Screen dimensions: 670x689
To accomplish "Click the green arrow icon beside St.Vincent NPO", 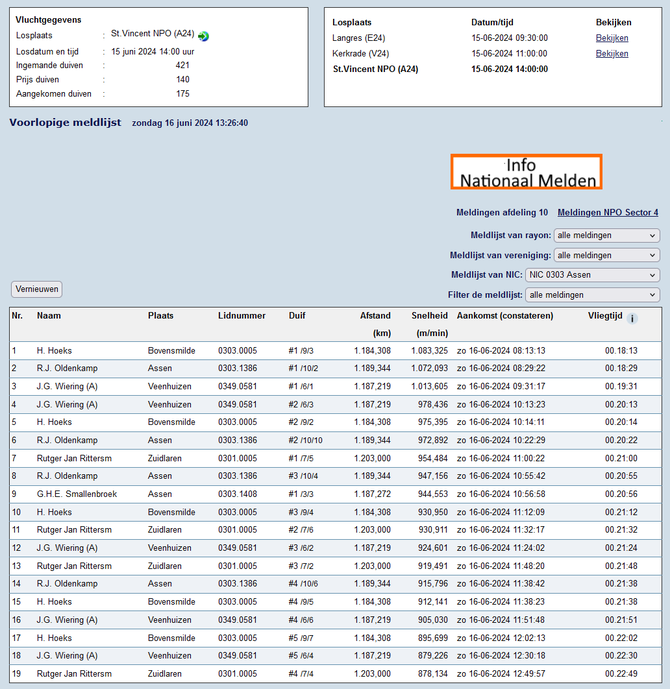I will [x=203, y=36].
